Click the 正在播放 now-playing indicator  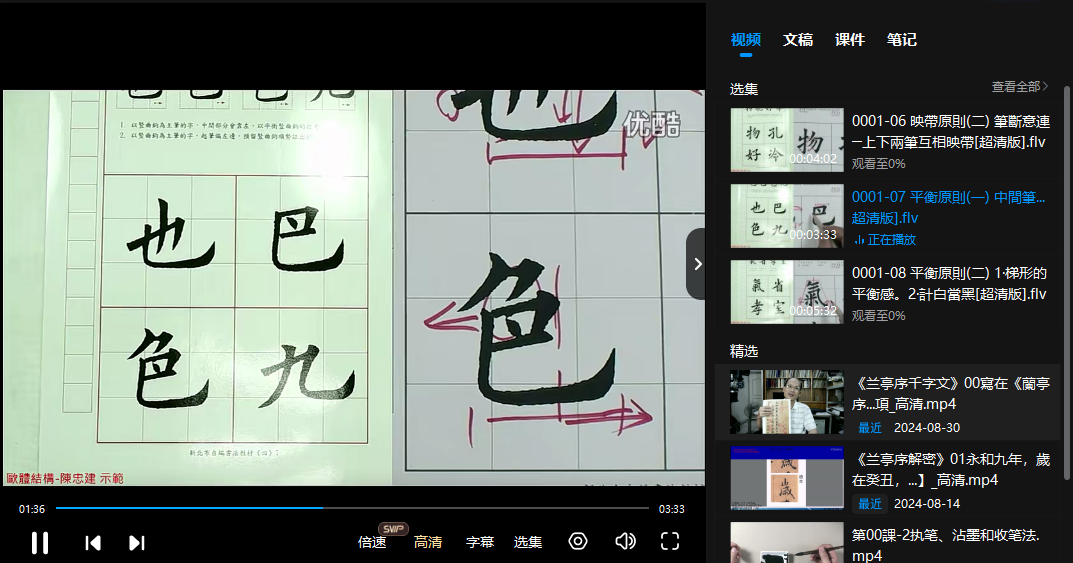click(885, 240)
